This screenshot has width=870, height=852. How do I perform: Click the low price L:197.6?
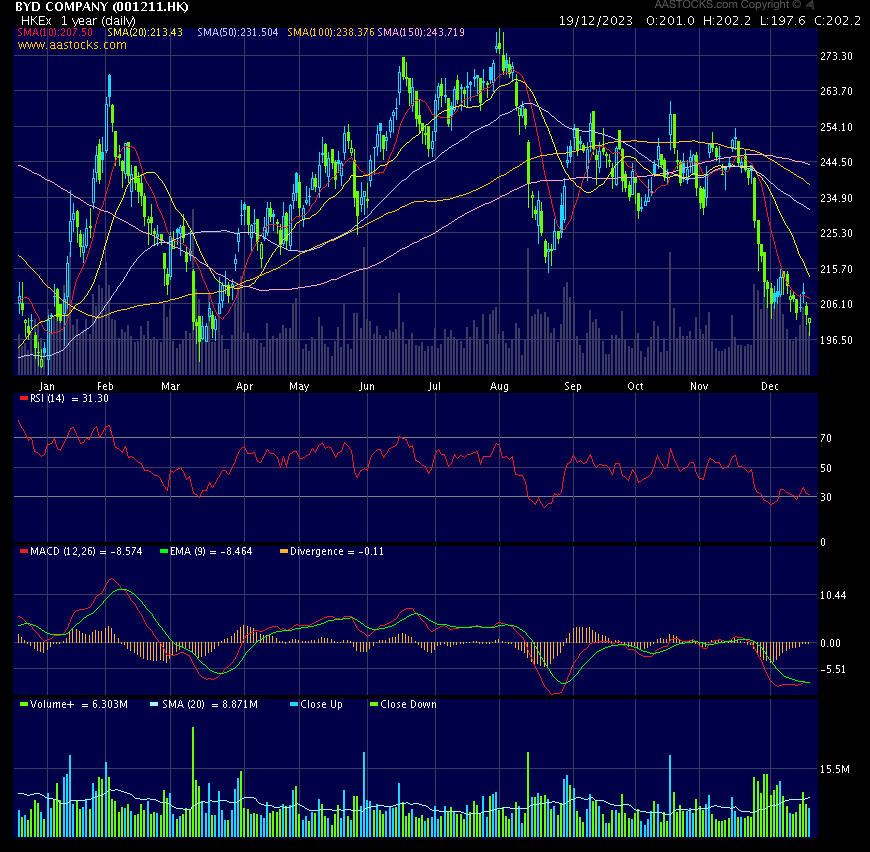[x=782, y=21]
